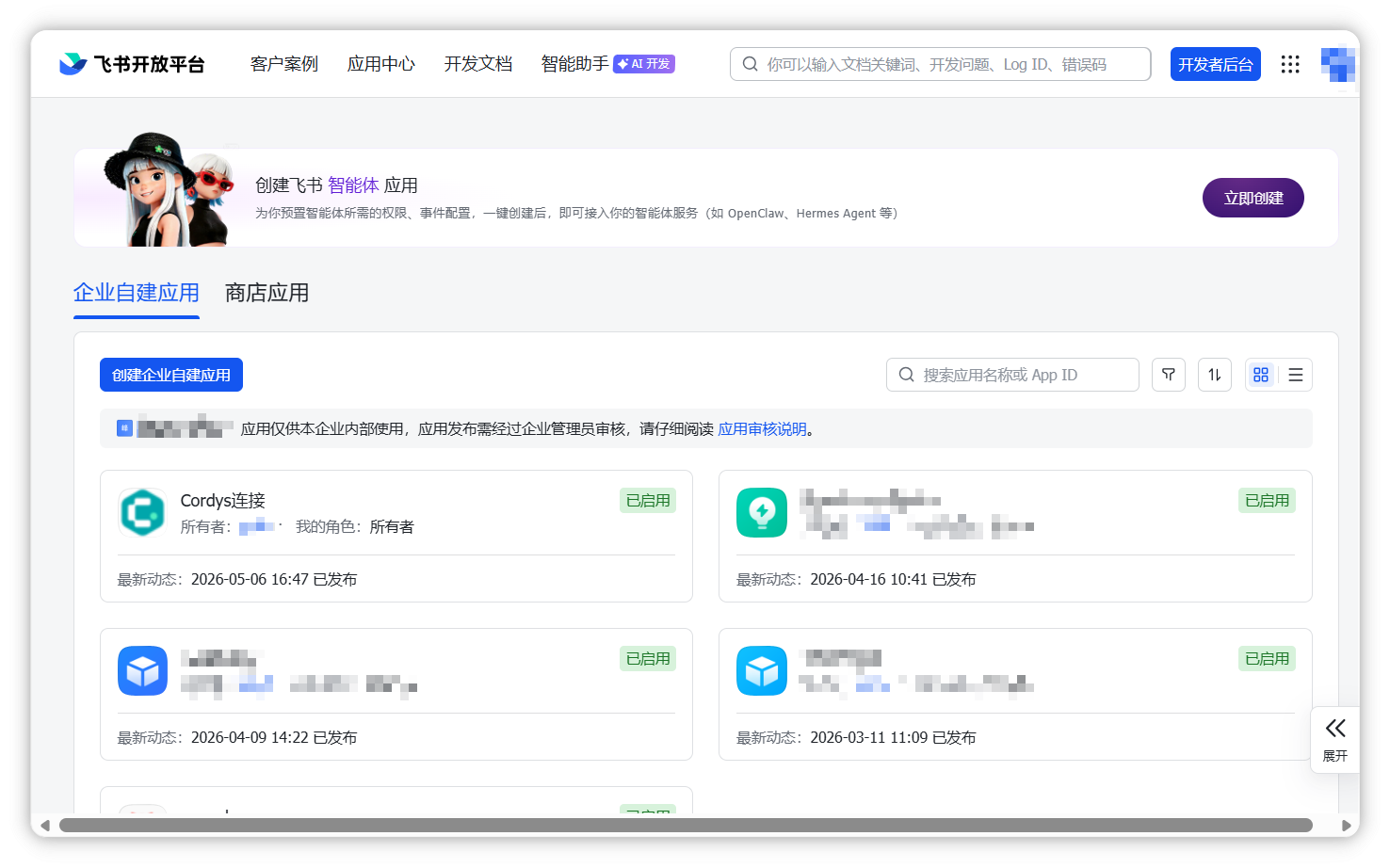Click the filter funnel icon
Screen dimensions: 1390x868
(x=1169, y=375)
